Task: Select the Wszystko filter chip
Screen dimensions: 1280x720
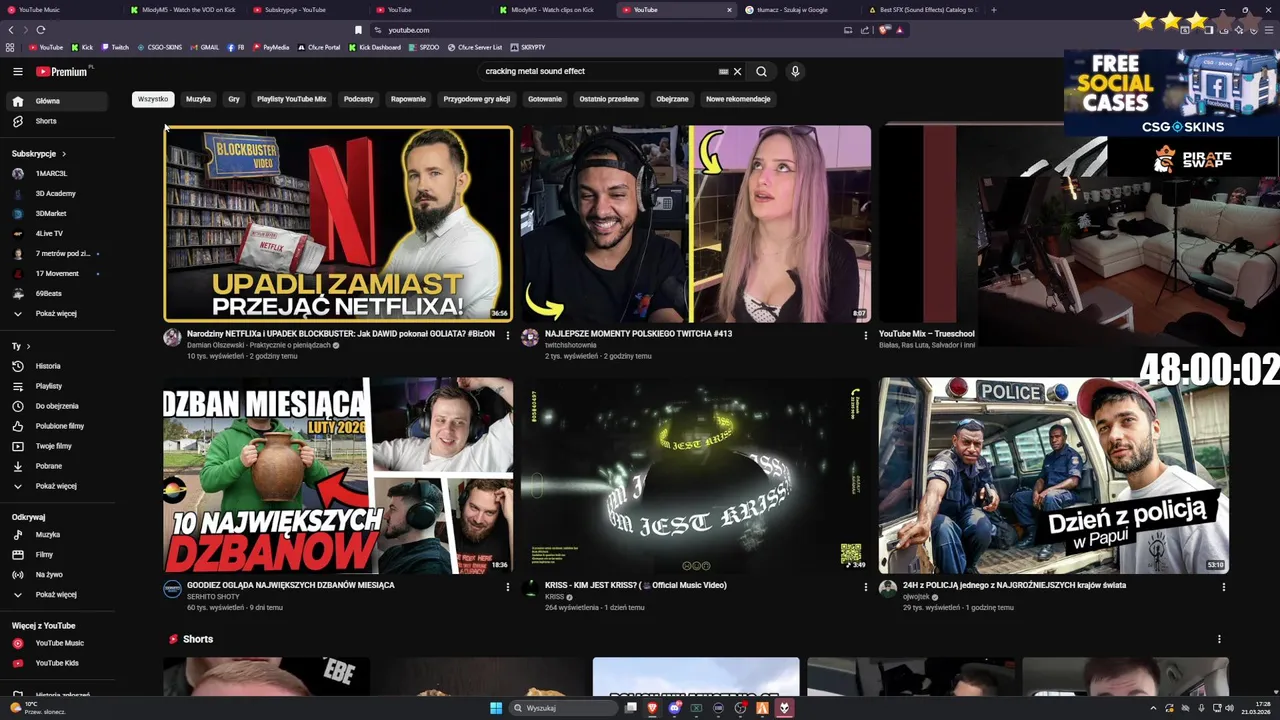Action: [153, 99]
